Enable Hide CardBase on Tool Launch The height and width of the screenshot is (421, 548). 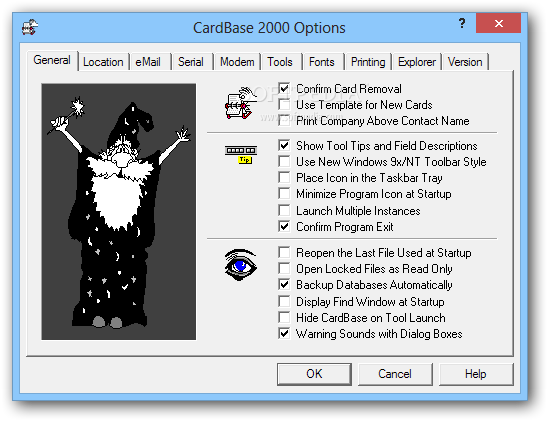(x=284, y=317)
